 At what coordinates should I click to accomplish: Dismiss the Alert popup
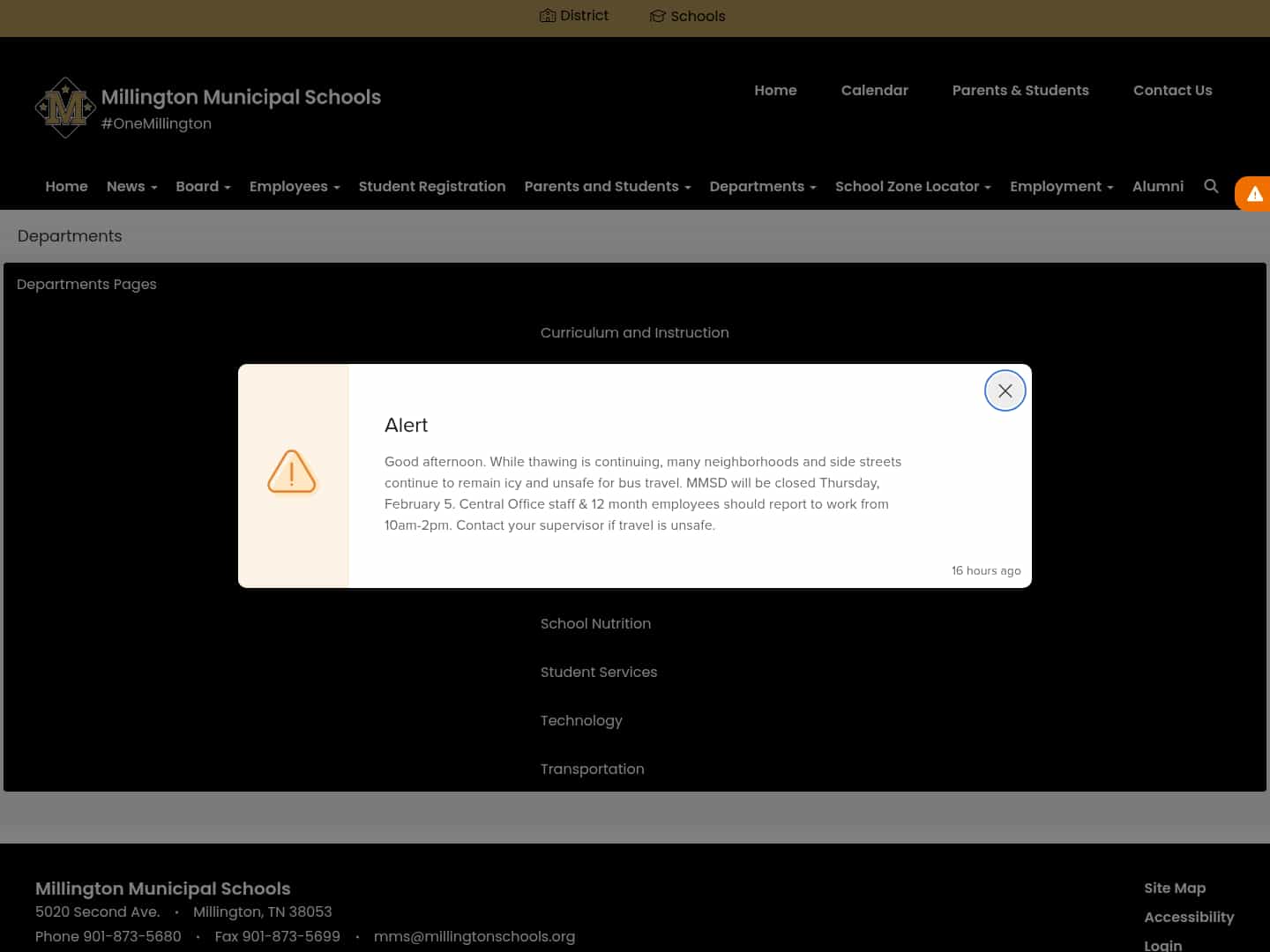(x=1005, y=390)
